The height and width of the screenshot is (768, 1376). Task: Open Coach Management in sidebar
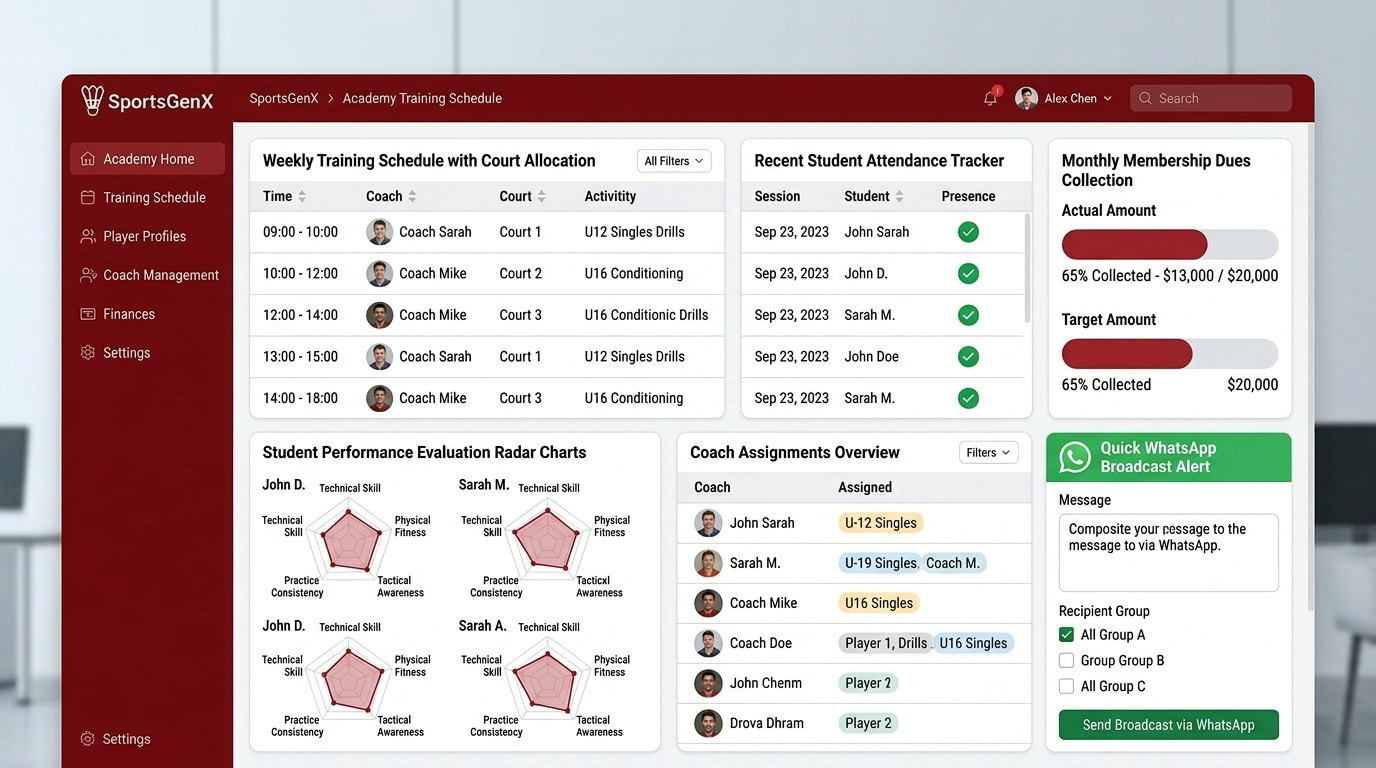click(147, 275)
